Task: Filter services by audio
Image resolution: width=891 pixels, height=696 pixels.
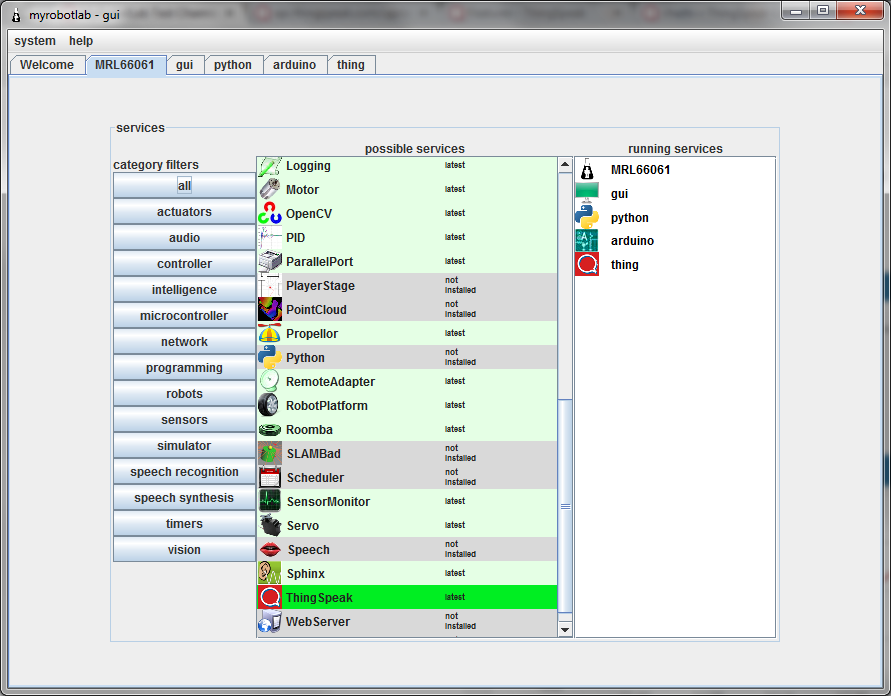Action: tap(184, 237)
